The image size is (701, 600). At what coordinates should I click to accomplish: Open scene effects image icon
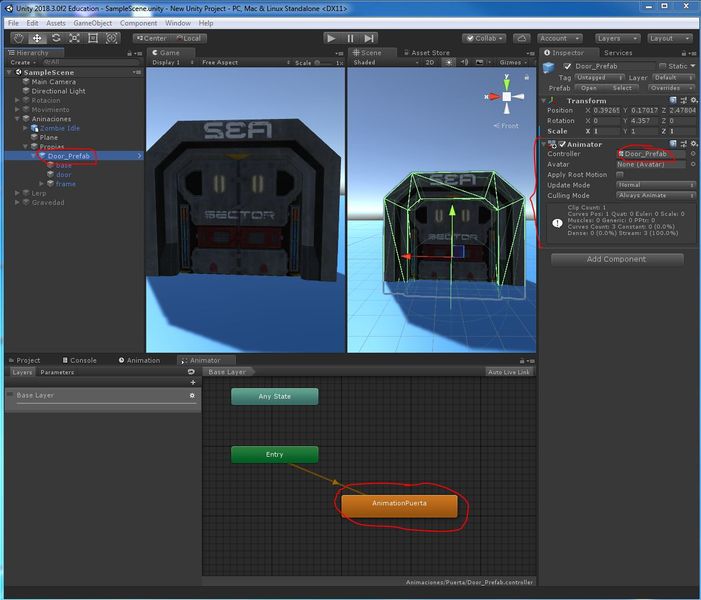click(479, 62)
